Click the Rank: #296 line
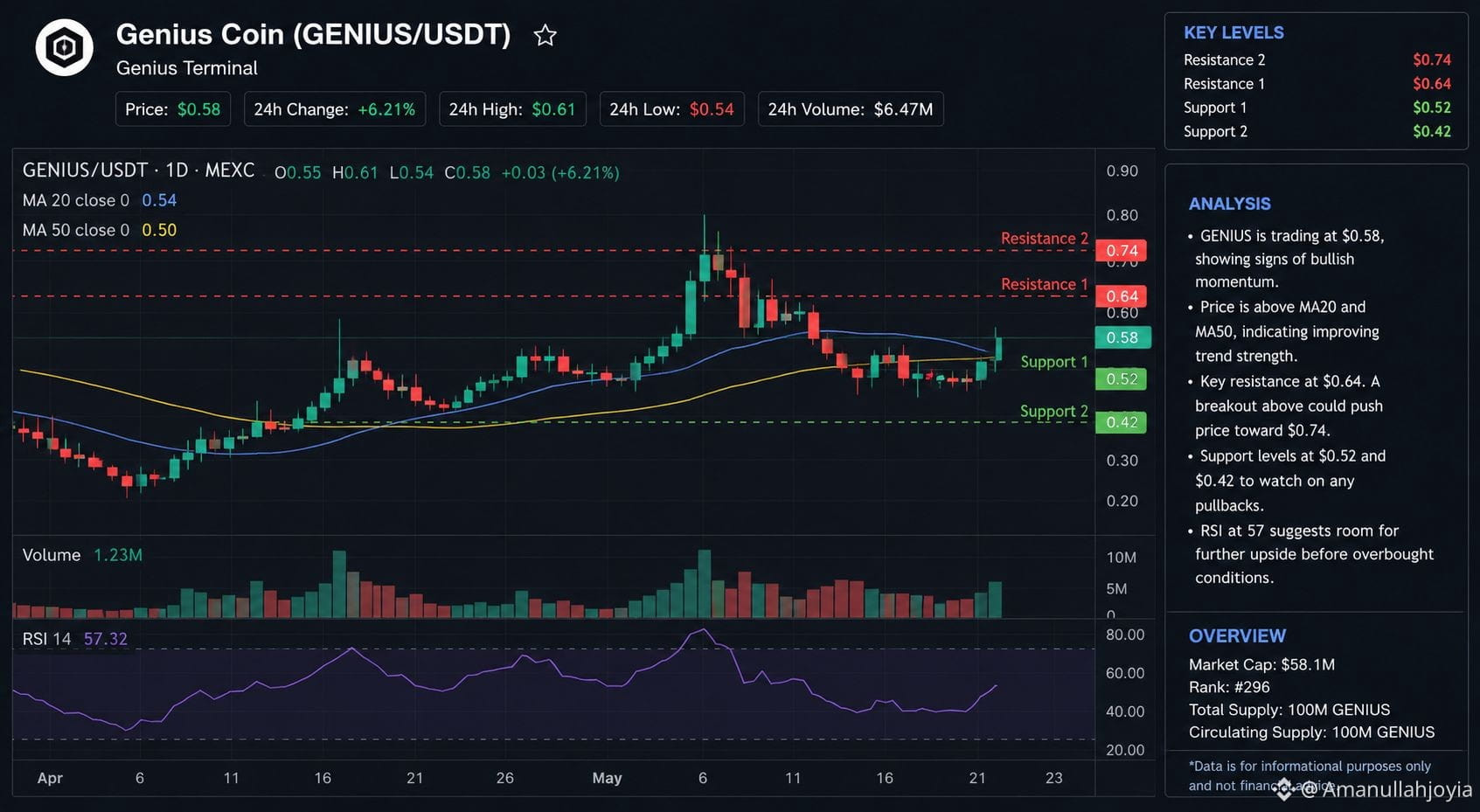The width and height of the screenshot is (1480, 812). click(x=1229, y=687)
